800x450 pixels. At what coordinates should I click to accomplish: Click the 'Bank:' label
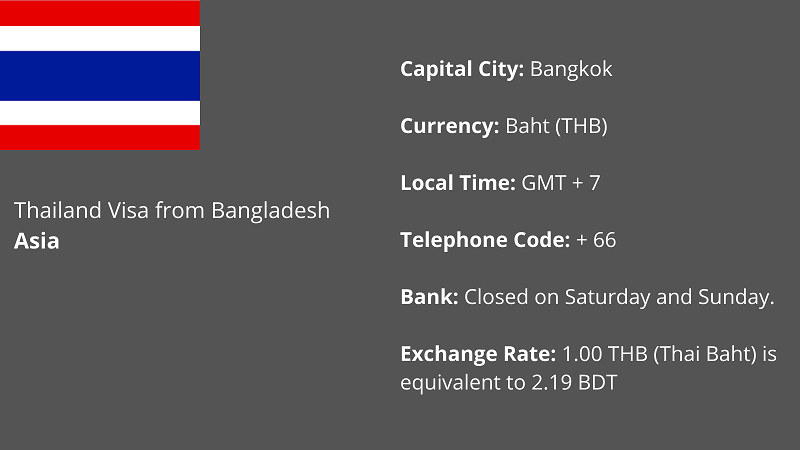[x=429, y=297]
